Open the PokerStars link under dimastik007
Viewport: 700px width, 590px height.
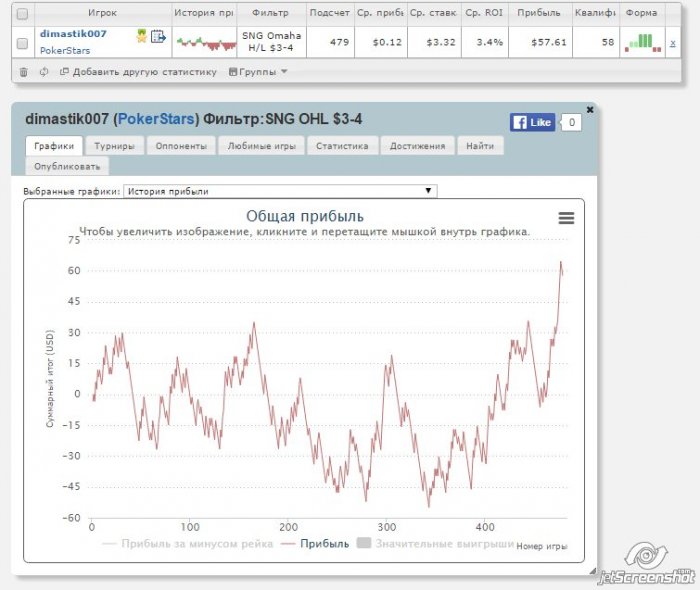[x=65, y=50]
